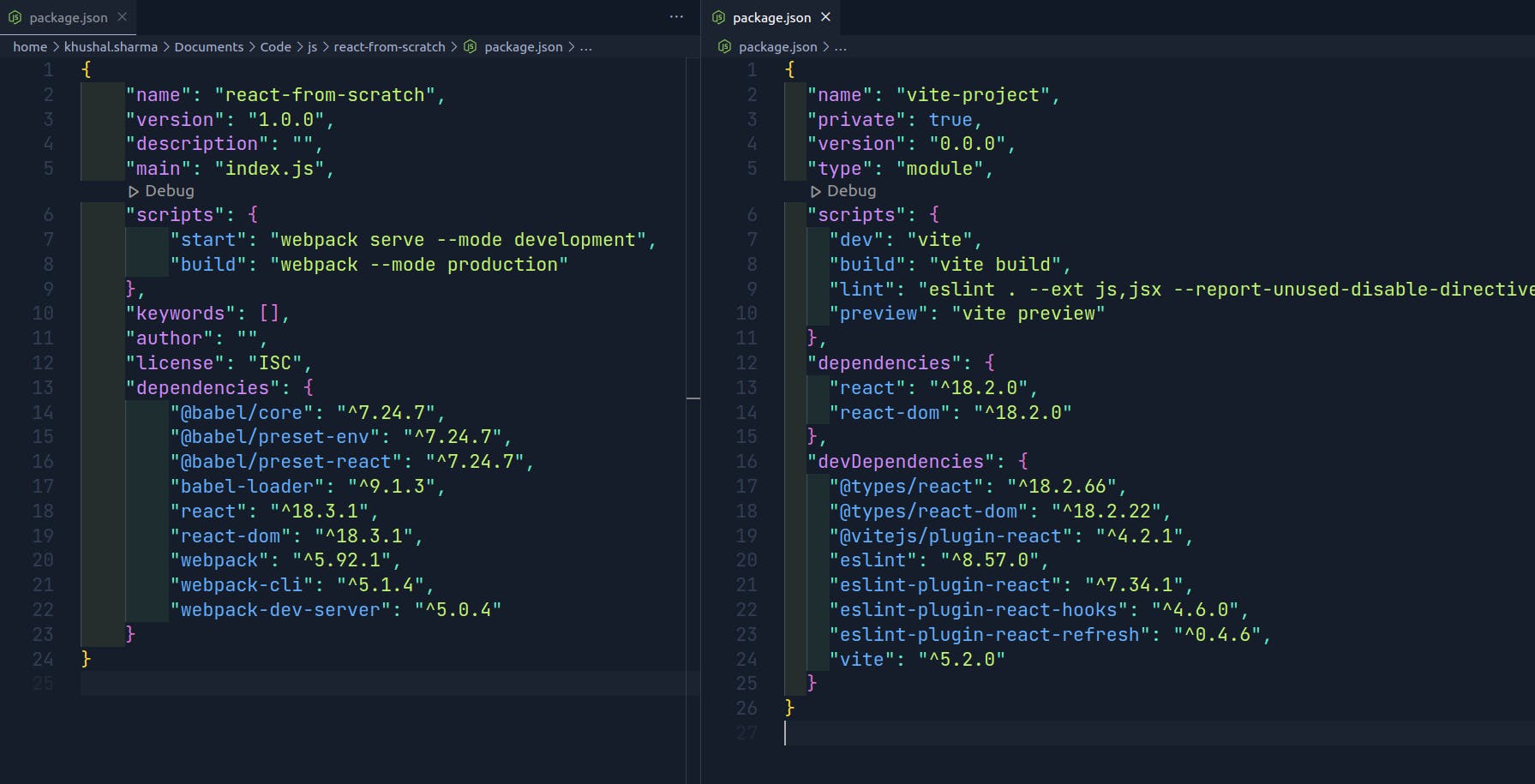1535x784 pixels.
Task: Open the 'Code' breadcrumb
Action: 276,47
